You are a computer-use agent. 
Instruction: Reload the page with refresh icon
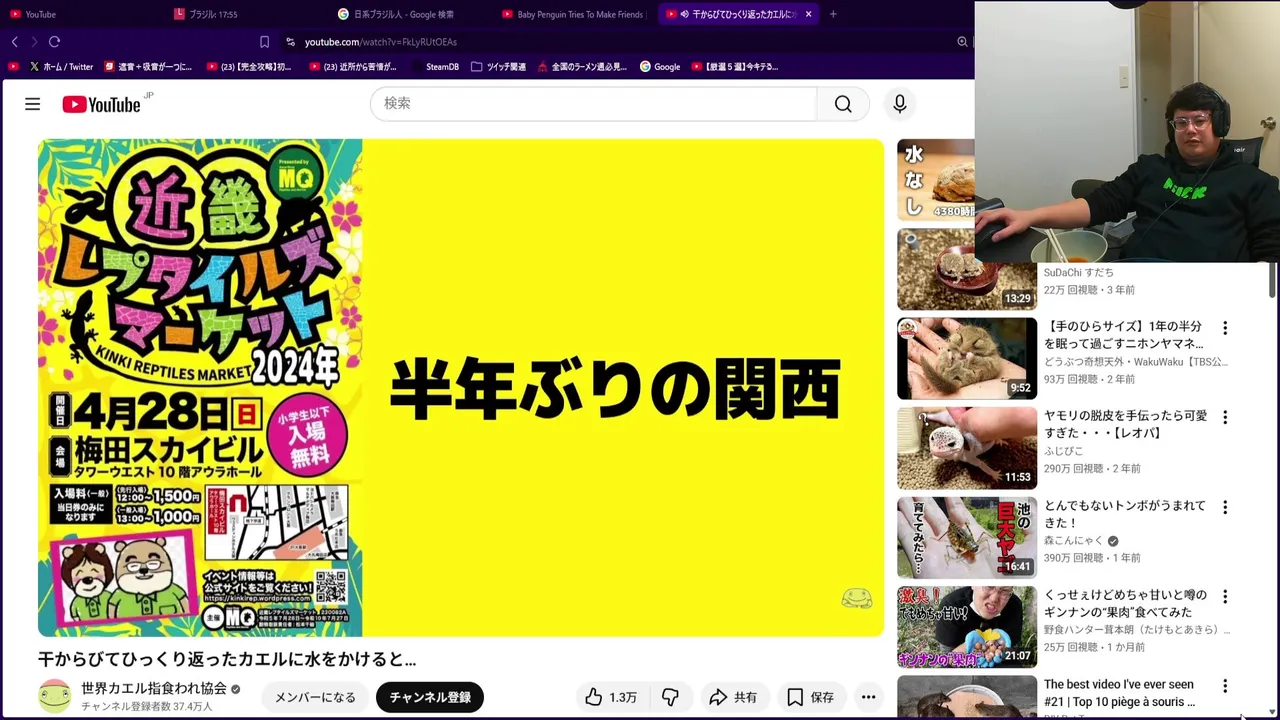[x=54, y=42]
